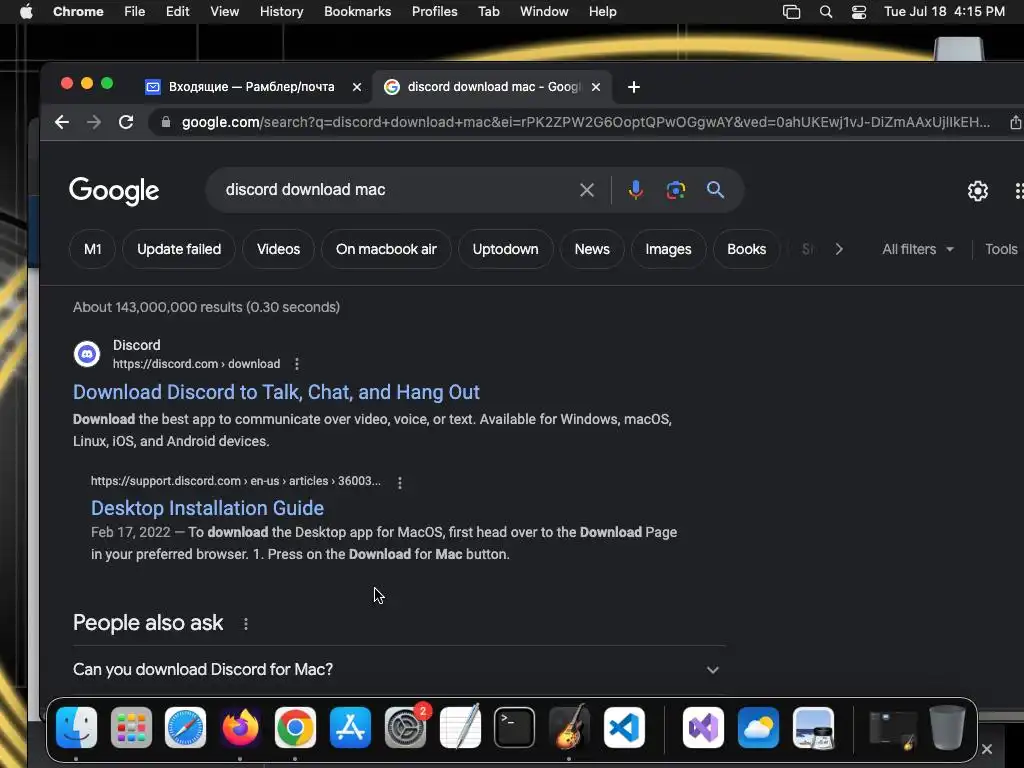Open the Tools options
This screenshot has height=768, width=1024.
point(1001,249)
